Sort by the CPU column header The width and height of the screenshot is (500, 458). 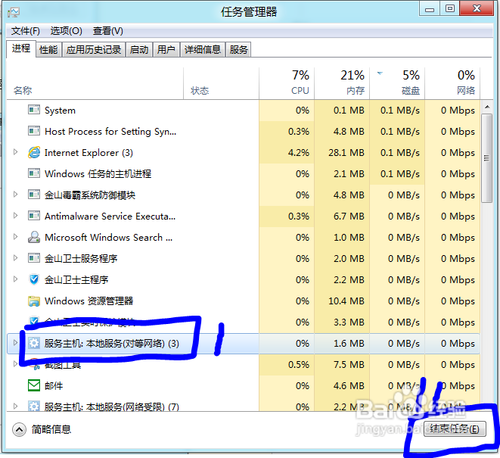click(287, 83)
